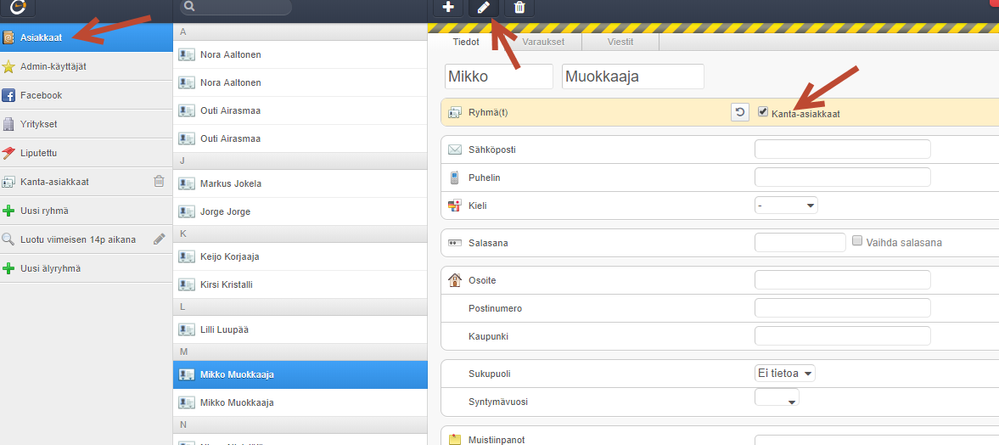Image resolution: width=999 pixels, height=445 pixels.
Task: Click the Osoite address field
Action: click(x=842, y=280)
